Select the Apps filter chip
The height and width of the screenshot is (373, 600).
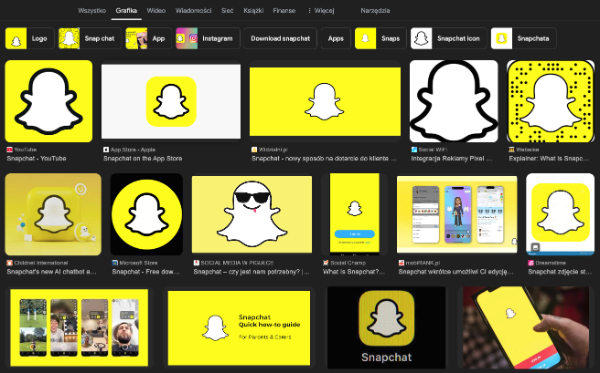[x=336, y=38]
